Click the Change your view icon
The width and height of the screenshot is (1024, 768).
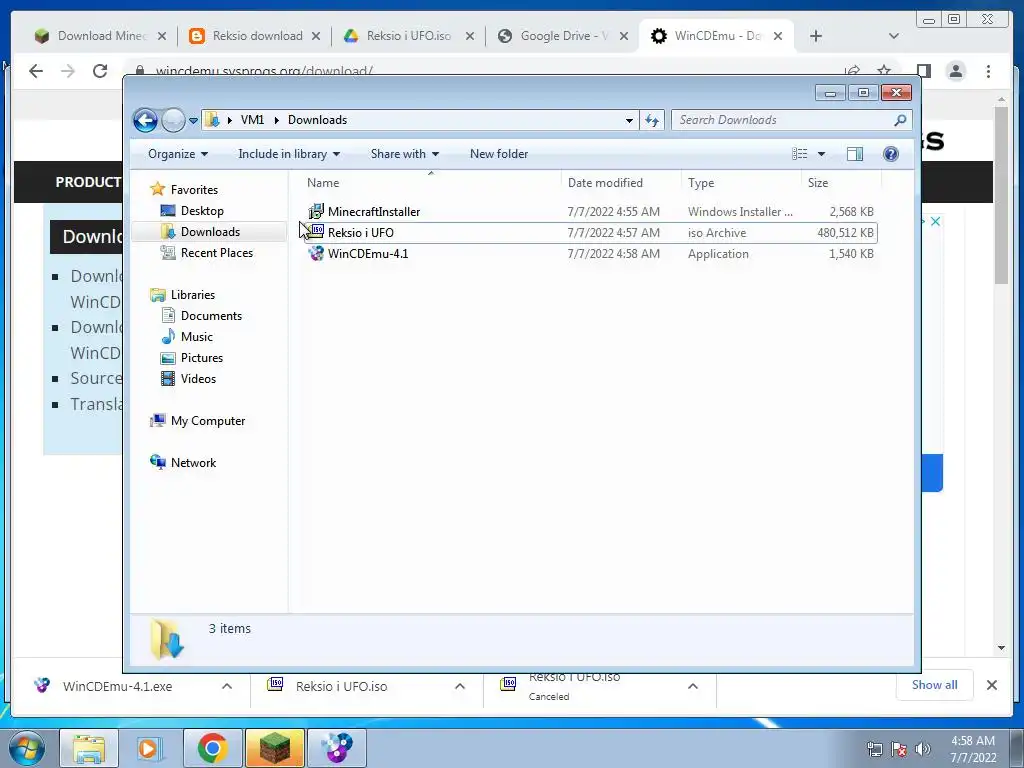799,154
